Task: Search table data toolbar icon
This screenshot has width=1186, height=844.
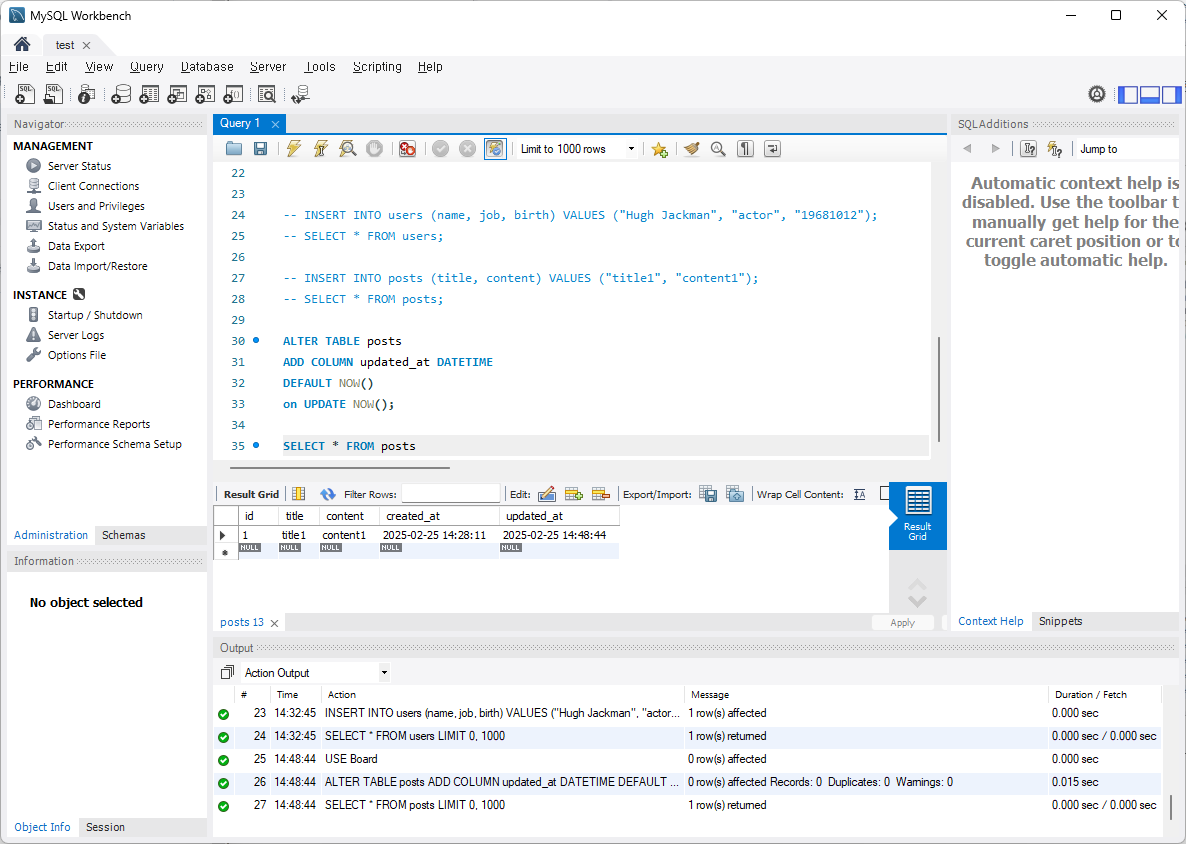Action: coord(266,94)
